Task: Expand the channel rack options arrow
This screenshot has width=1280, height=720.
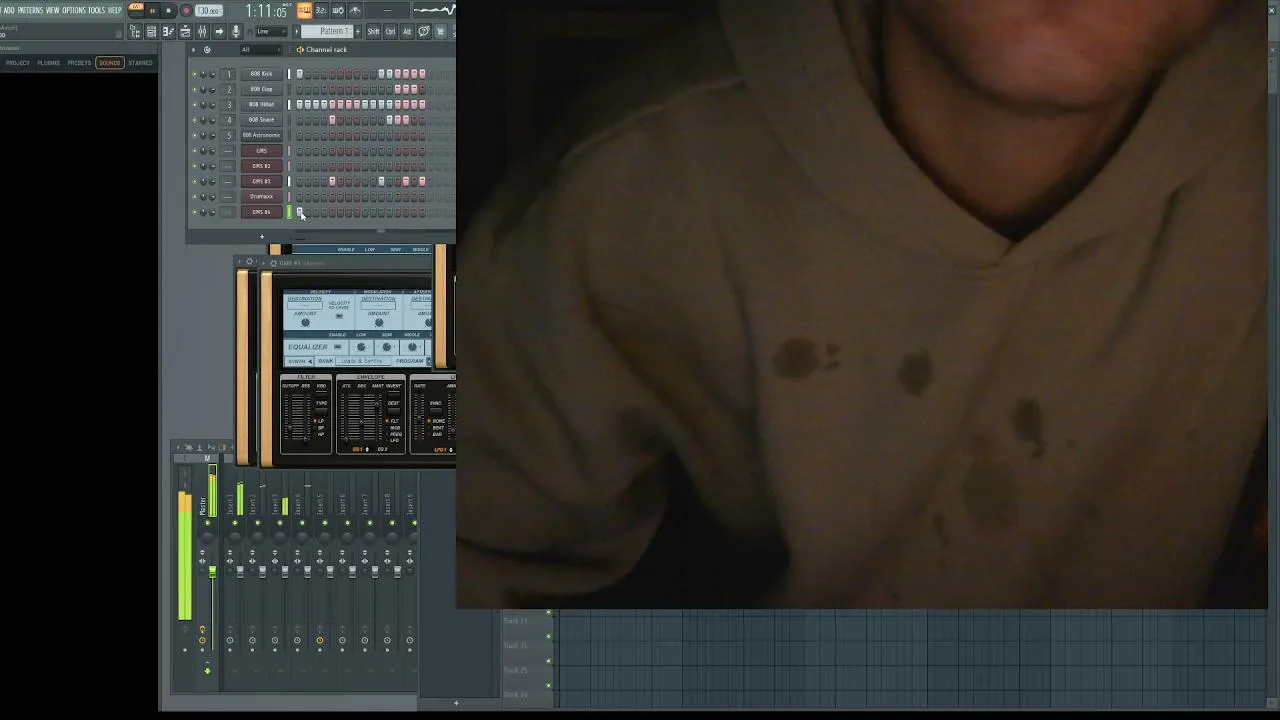Action: point(194,49)
